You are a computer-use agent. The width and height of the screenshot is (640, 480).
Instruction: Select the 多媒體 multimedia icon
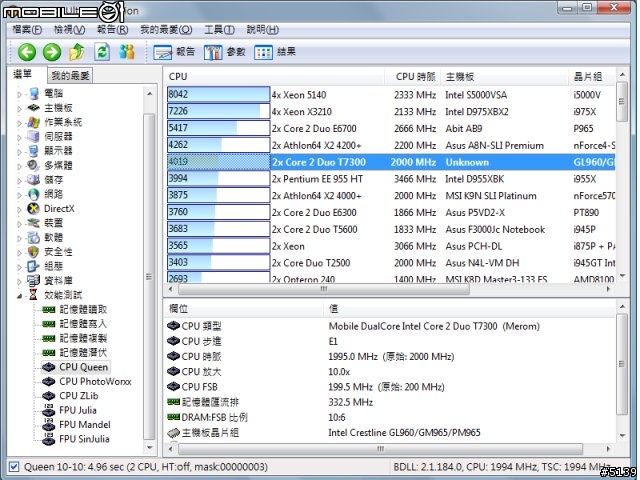pyautogui.click(x=33, y=165)
